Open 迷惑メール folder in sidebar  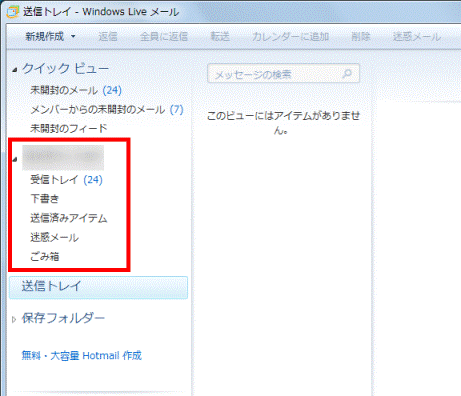coord(54,237)
